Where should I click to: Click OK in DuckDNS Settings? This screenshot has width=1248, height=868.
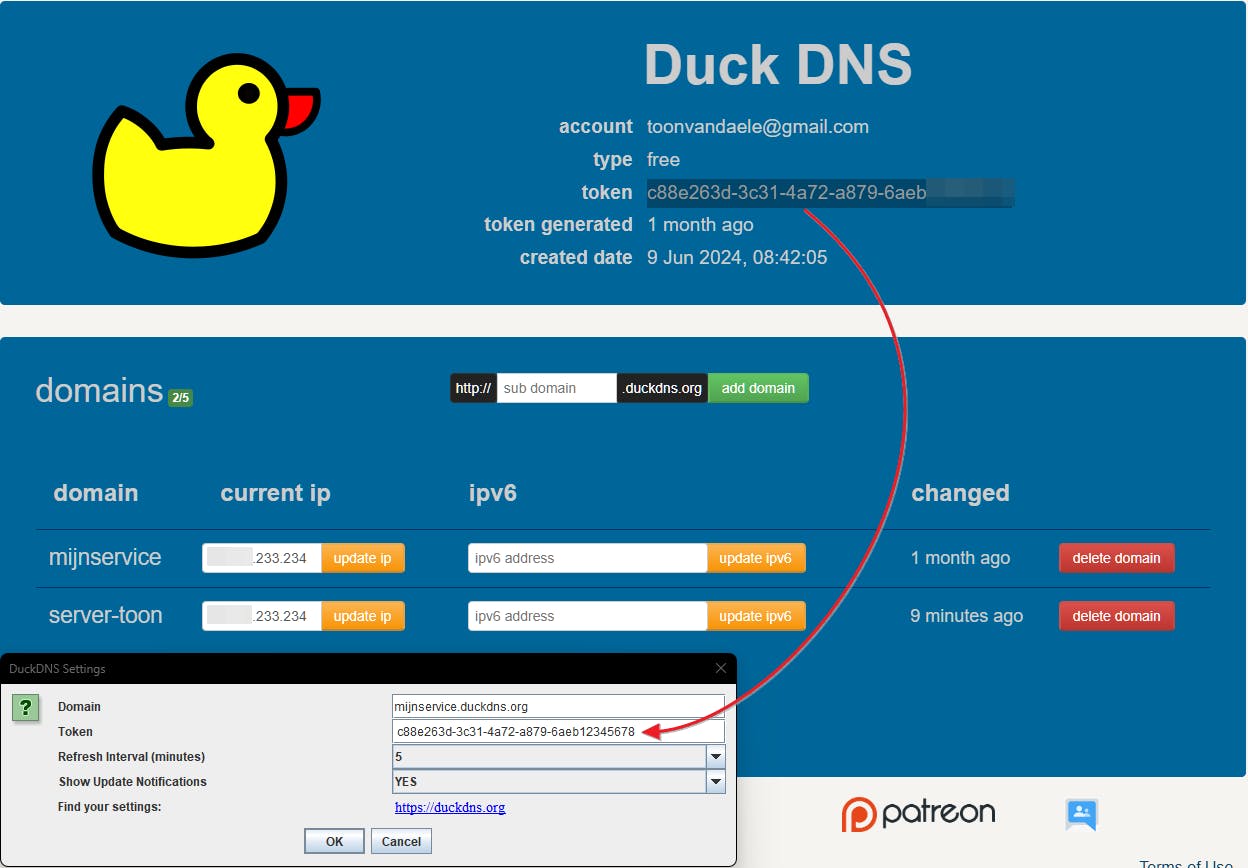(334, 841)
